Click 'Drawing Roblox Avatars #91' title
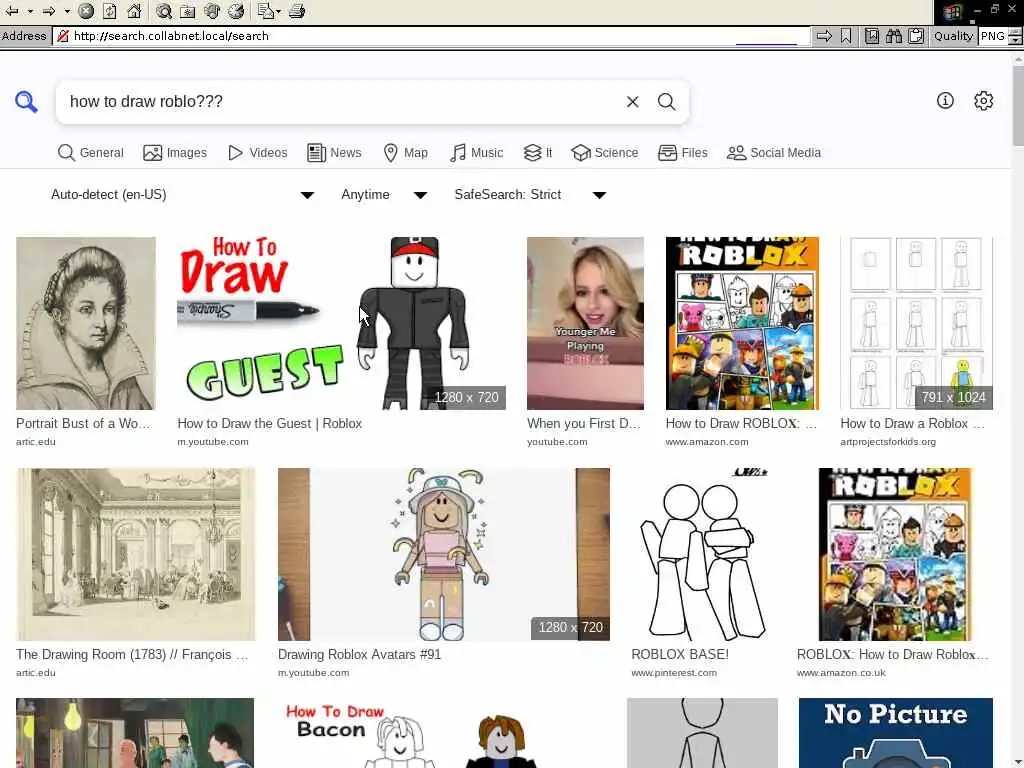 point(360,654)
